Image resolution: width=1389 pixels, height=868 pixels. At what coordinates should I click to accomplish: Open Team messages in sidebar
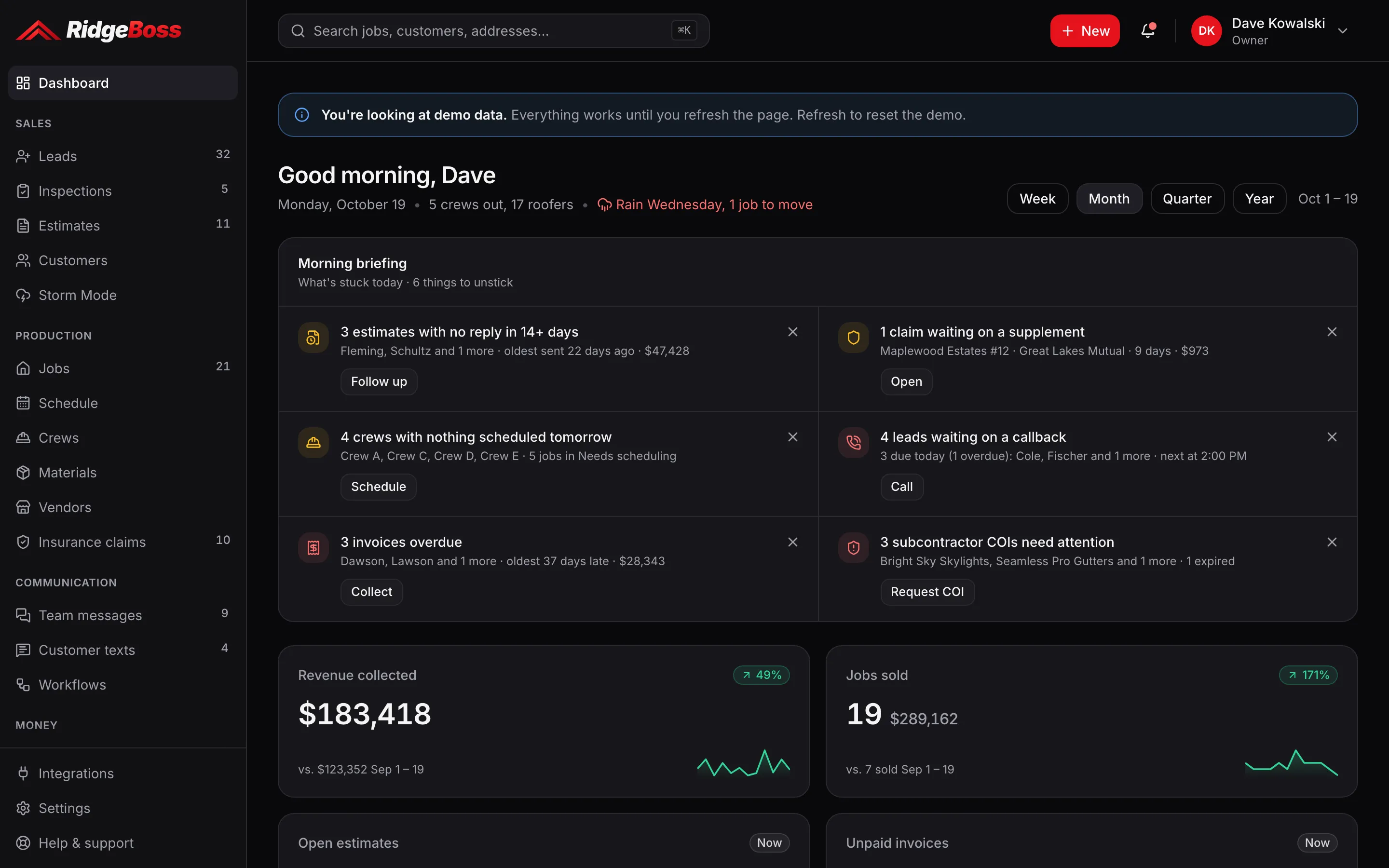(x=123, y=615)
